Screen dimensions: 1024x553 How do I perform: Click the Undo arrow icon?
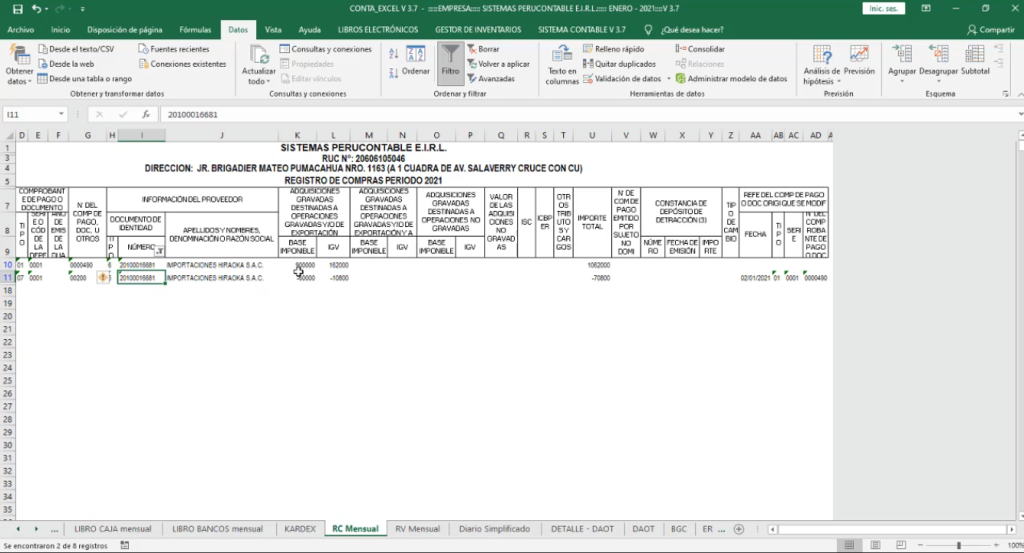[x=37, y=8]
